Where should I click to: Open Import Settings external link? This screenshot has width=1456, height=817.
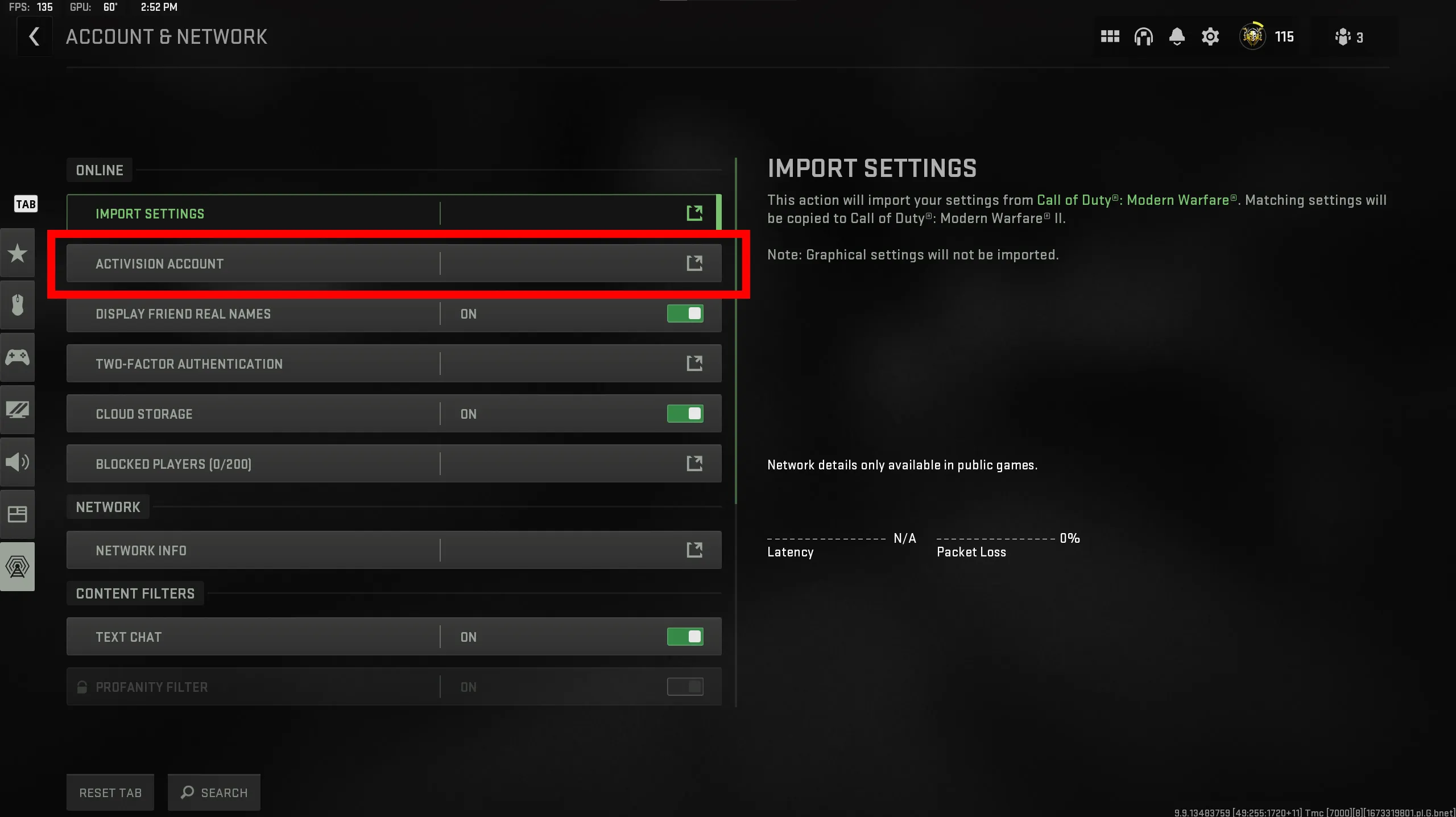pos(694,213)
